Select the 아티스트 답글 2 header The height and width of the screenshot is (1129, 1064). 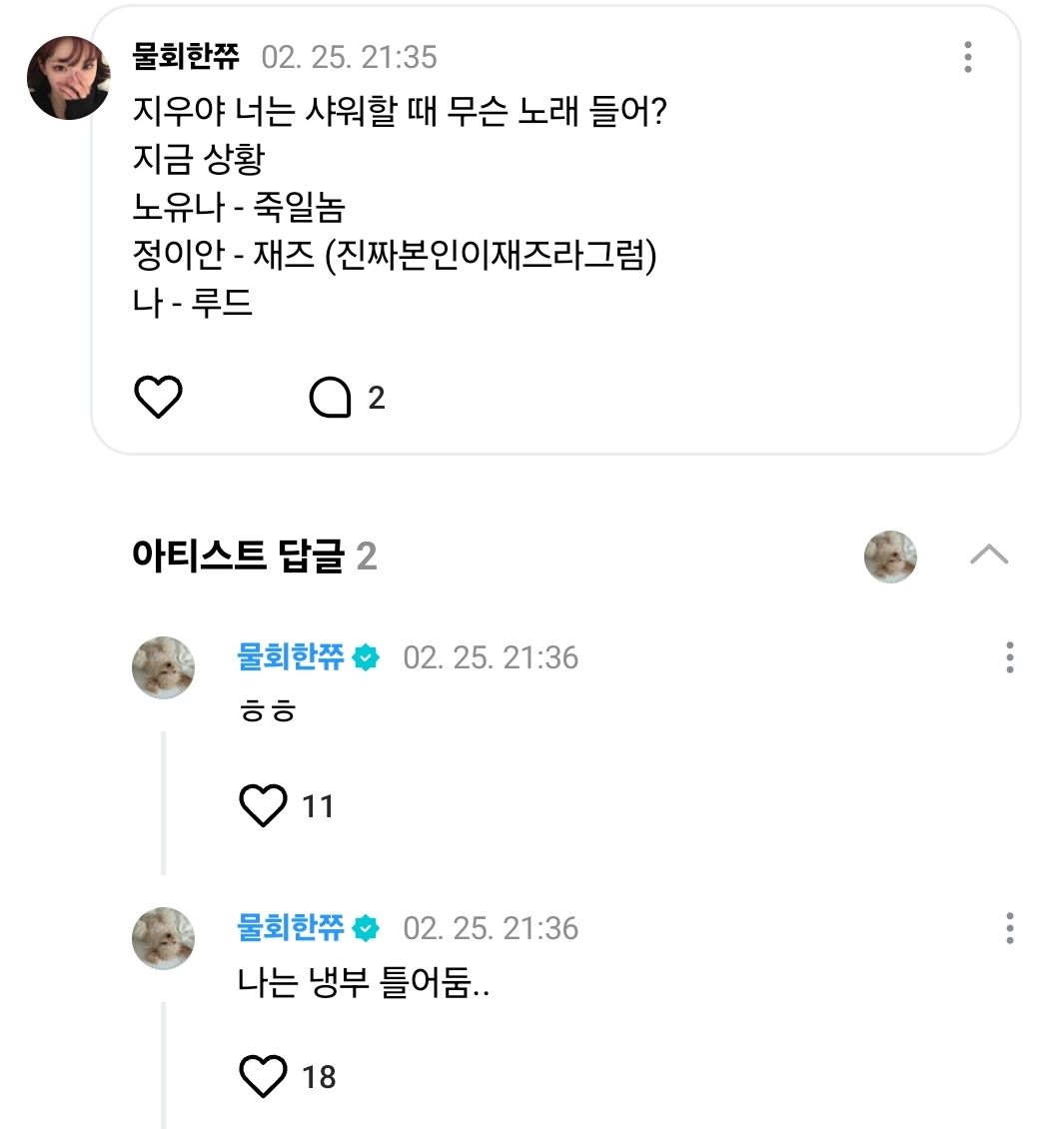[x=254, y=557]
